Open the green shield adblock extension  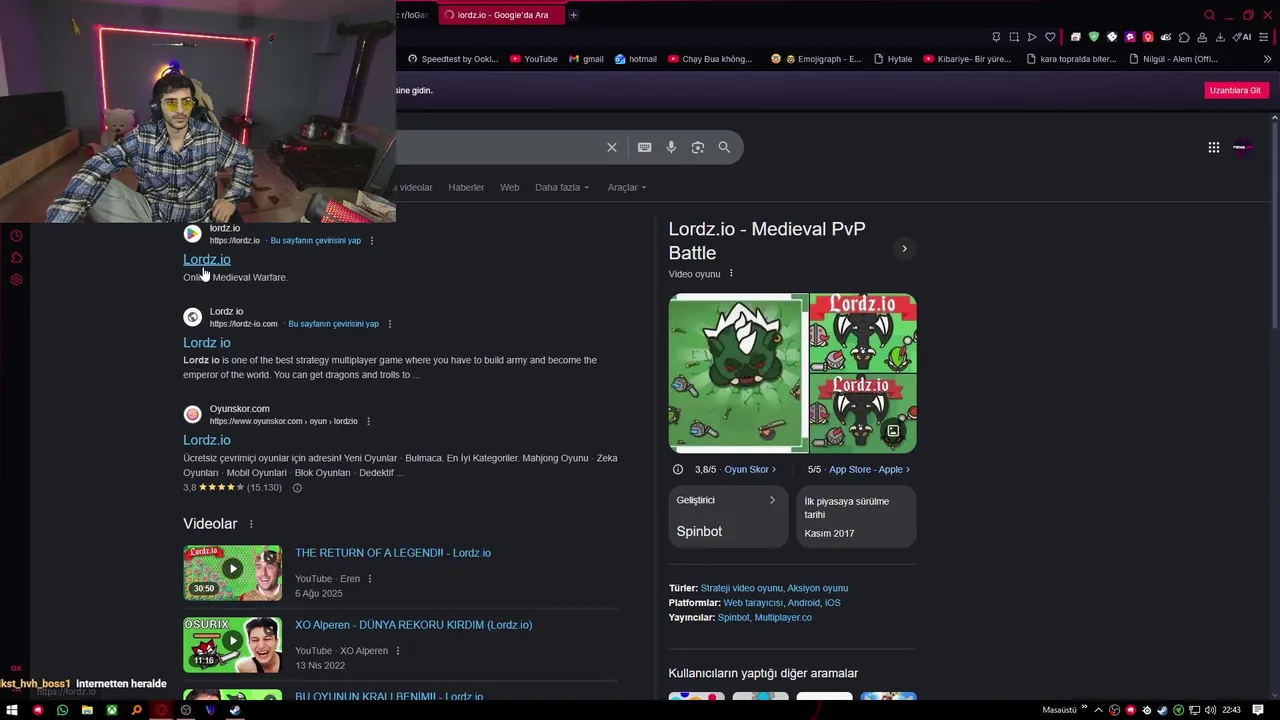click(x=1094, y=37)
